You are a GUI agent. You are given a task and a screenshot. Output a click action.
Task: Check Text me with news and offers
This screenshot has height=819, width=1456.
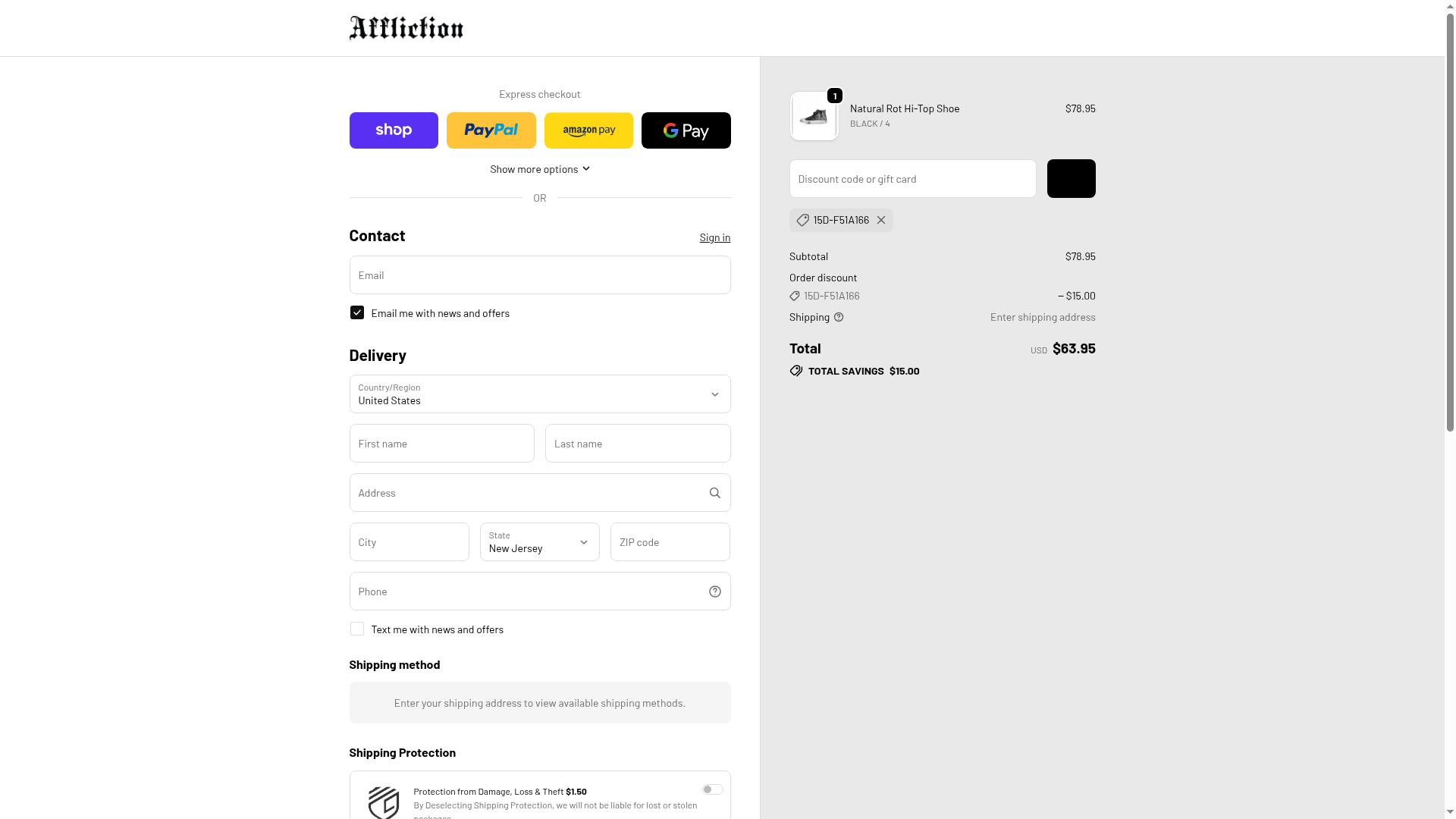click(357, 629)
